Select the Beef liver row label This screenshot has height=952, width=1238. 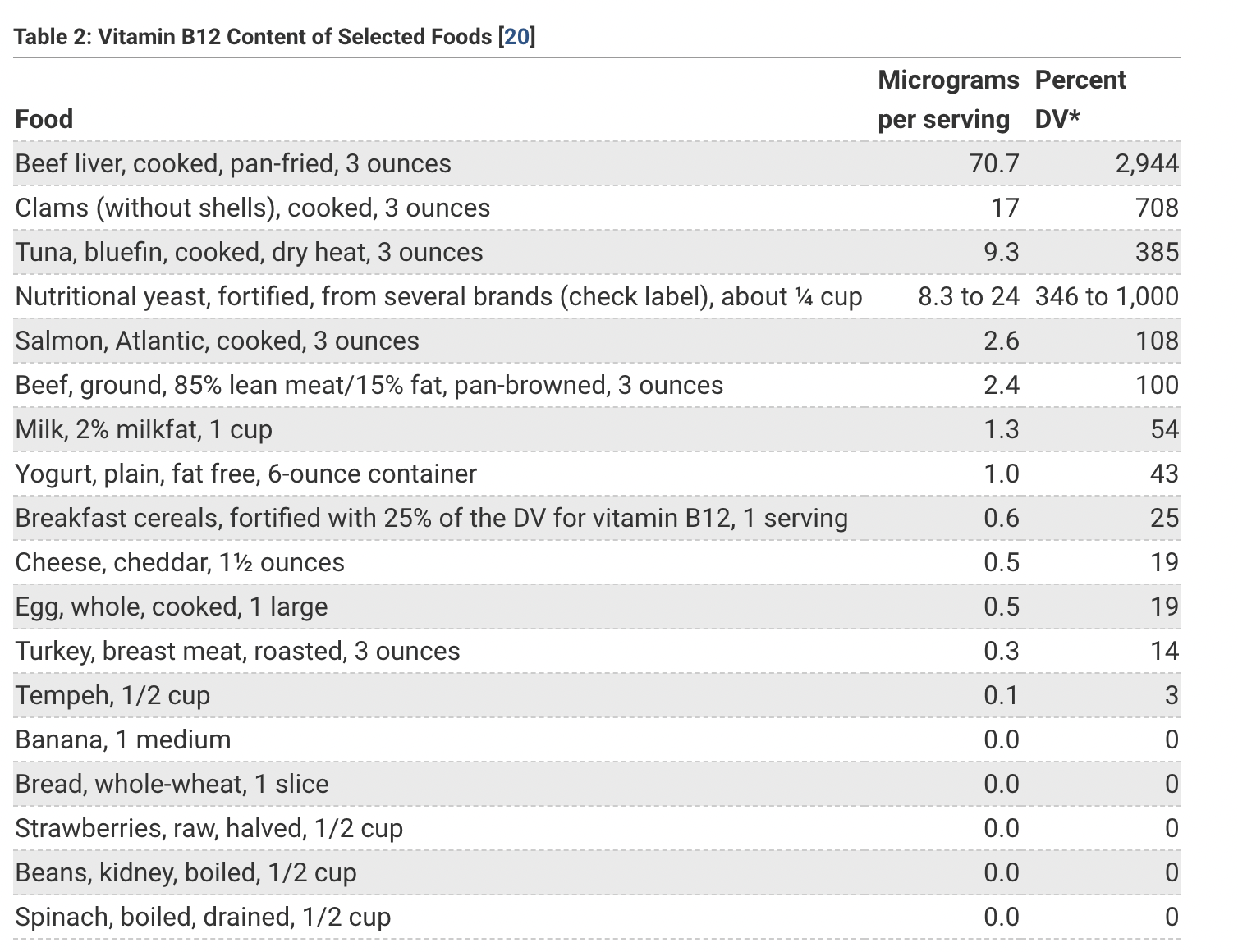(x=233, y=163)
